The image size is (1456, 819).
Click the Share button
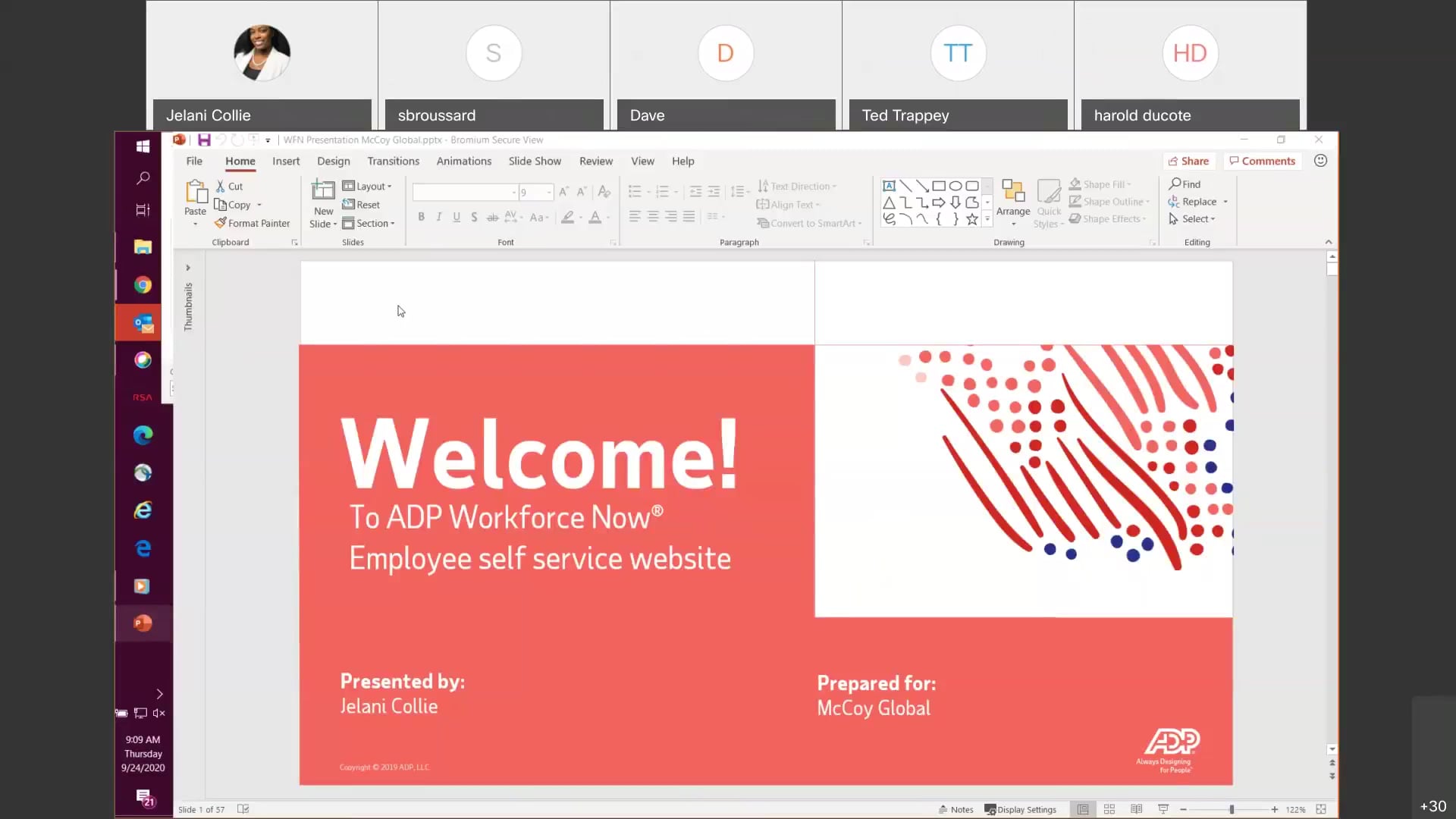pyautogui.click(x=1188, y=161)
